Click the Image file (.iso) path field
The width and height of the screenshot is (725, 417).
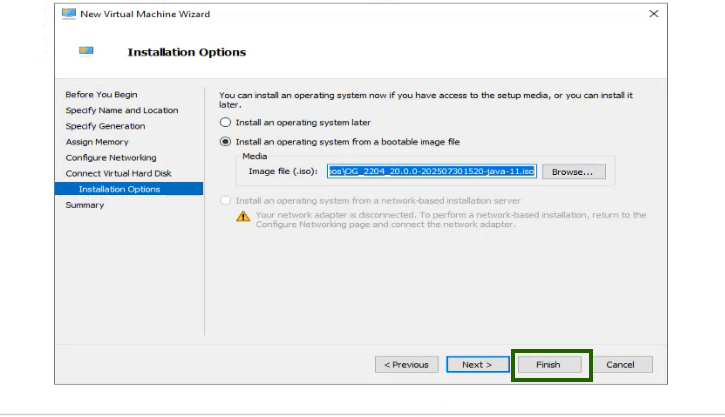432,172
